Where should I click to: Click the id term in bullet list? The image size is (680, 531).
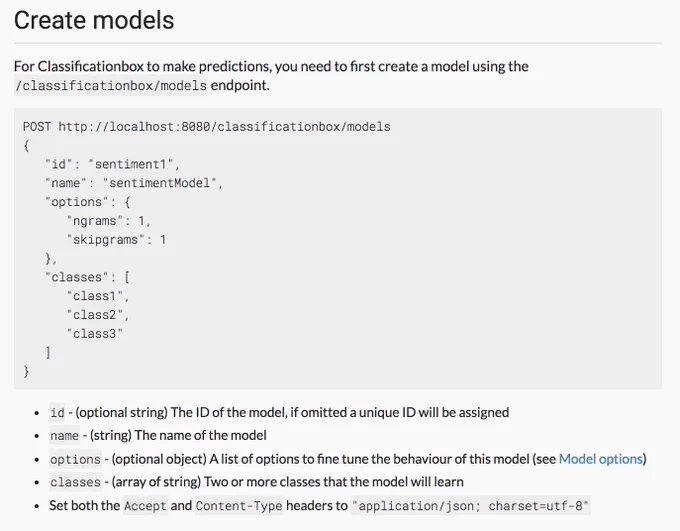point(57,413)
